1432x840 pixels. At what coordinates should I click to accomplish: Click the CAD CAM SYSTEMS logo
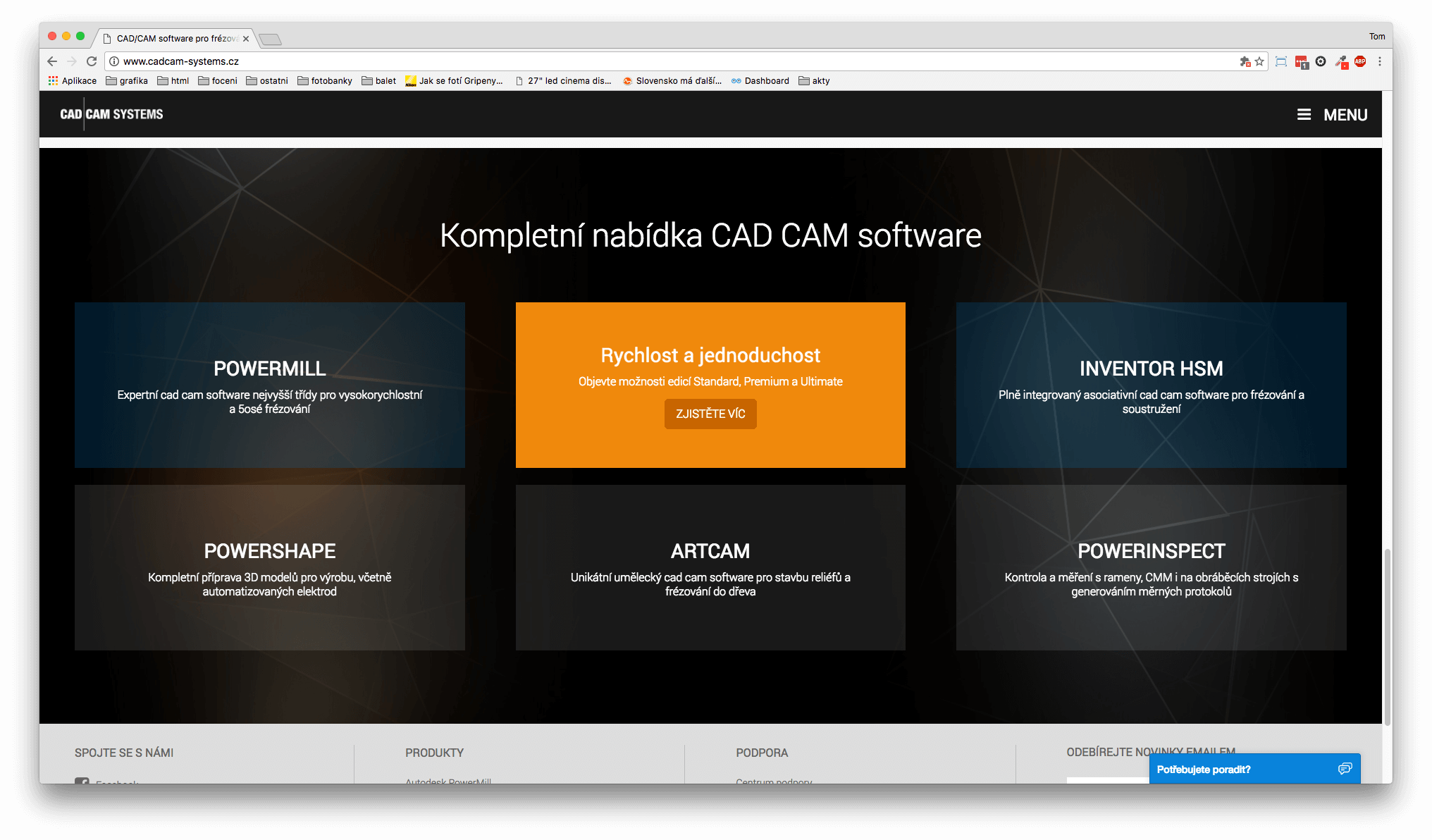pyautogui.click(x=111, y=114)
